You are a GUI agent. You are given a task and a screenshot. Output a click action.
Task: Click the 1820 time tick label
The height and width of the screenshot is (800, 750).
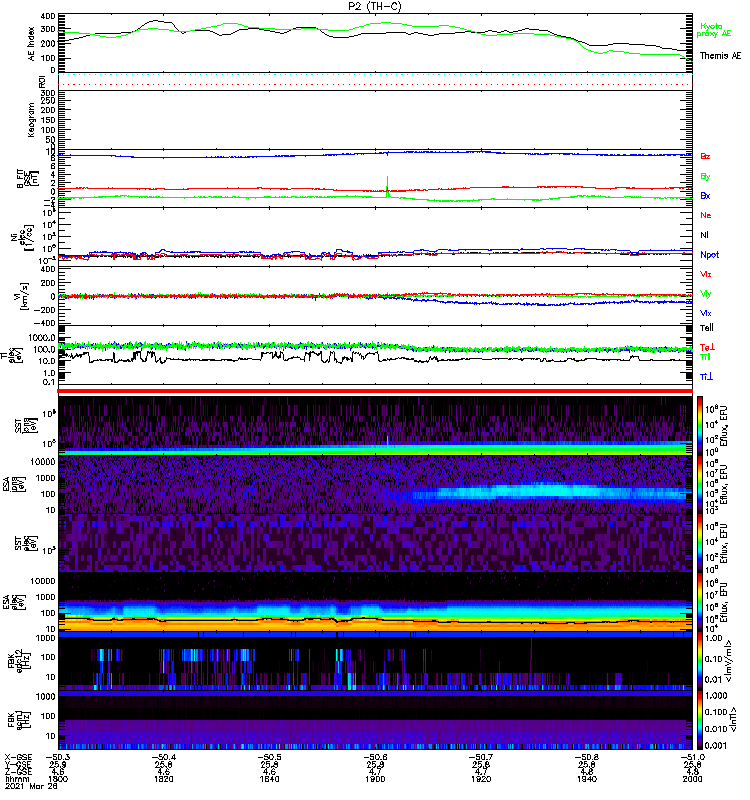tap(163, 779)
